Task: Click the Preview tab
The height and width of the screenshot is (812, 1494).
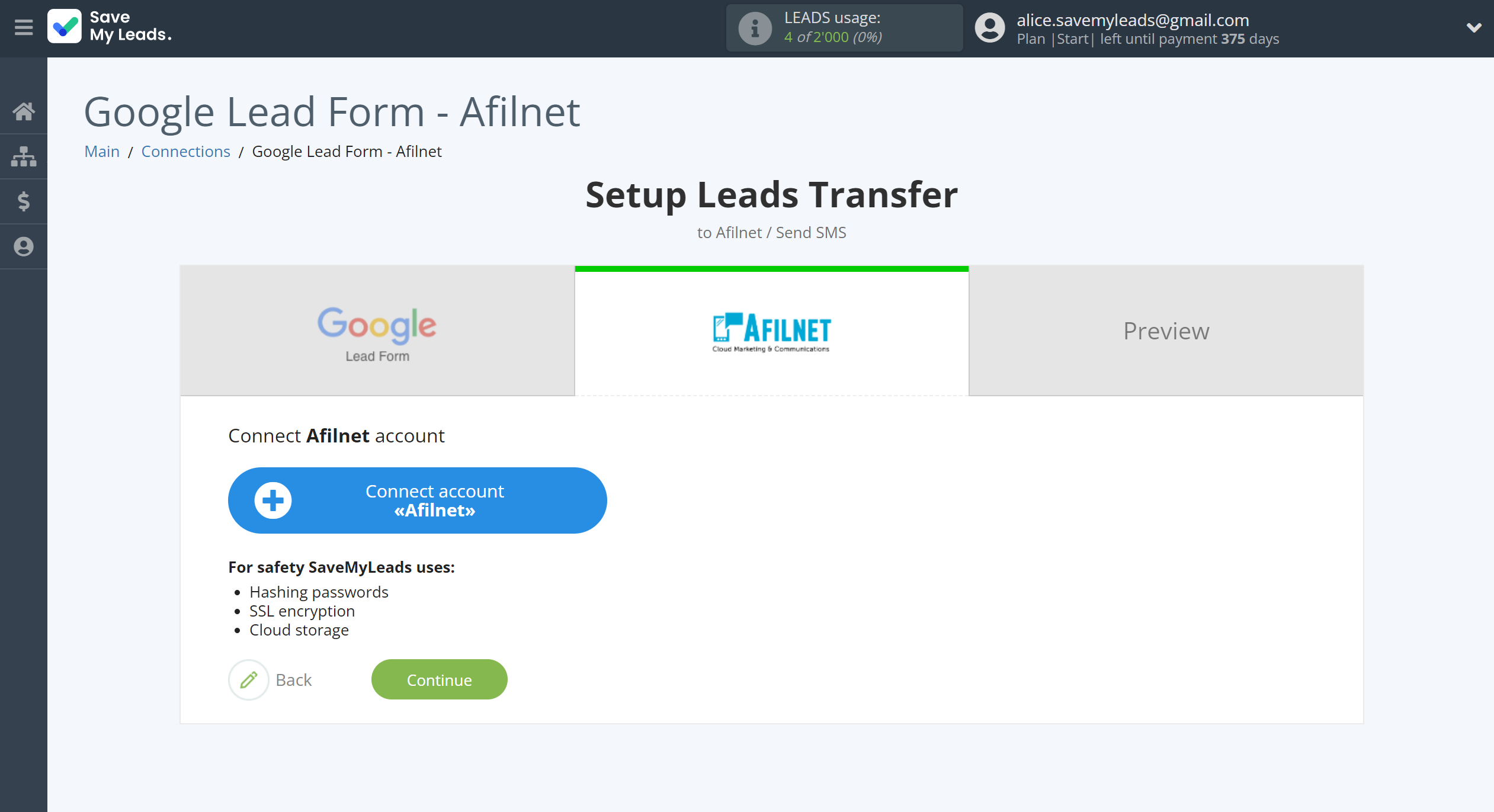Action: pyautogui.click(x=1166, y=330)
